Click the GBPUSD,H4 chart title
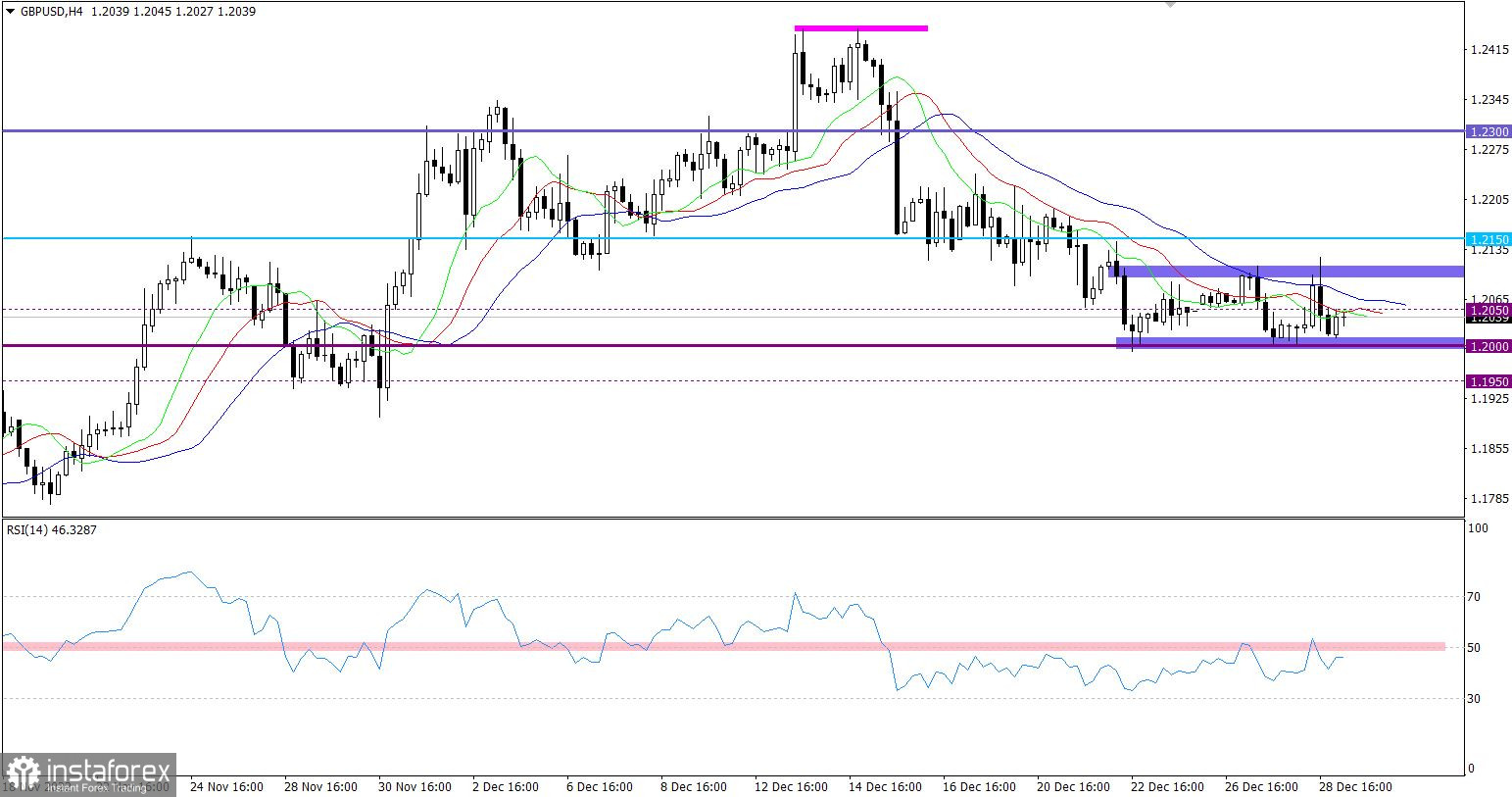The width and height of the screenshot is (1512, 797). point(51,12)
